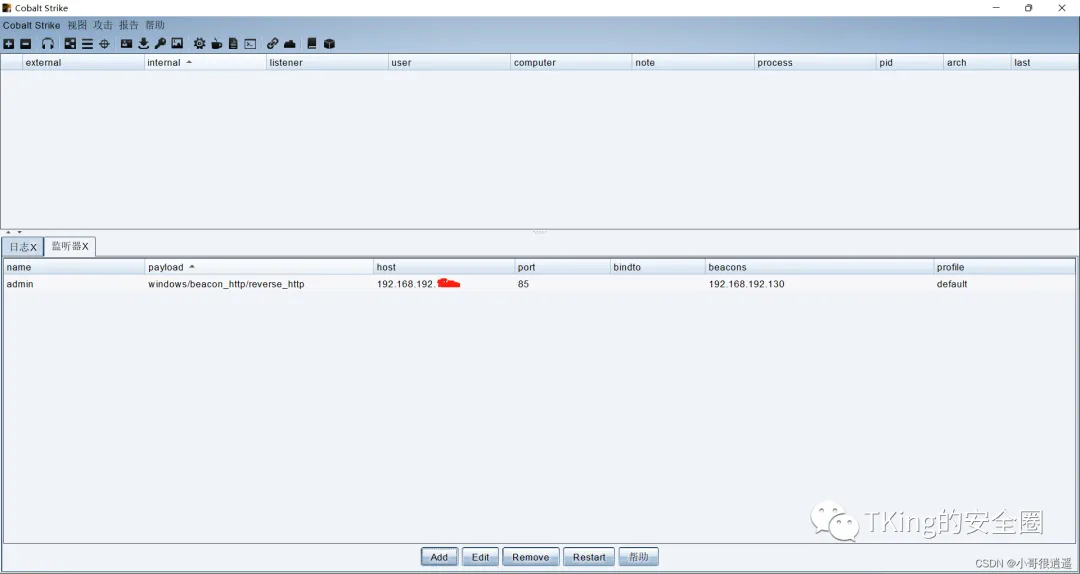Switch to session table view icon

pyautogui.click(x=87, y=43)
